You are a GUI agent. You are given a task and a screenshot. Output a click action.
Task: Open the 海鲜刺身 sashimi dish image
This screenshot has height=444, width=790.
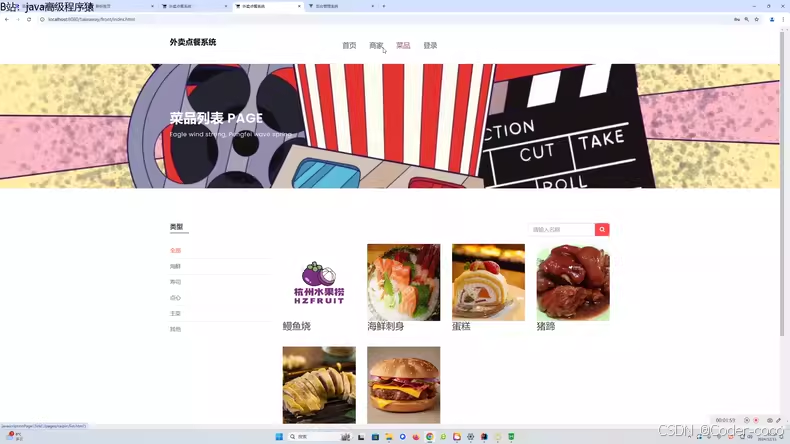(404, 282)
